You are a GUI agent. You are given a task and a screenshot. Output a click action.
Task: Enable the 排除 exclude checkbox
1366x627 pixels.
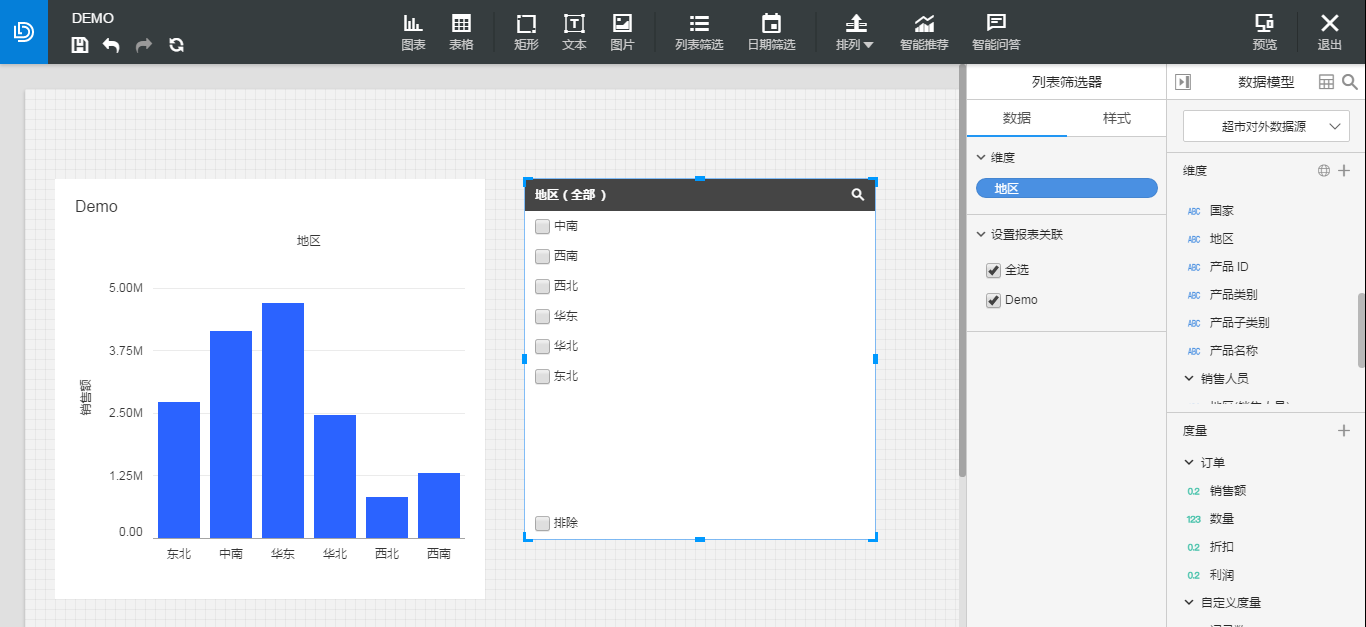click(542, 523)
